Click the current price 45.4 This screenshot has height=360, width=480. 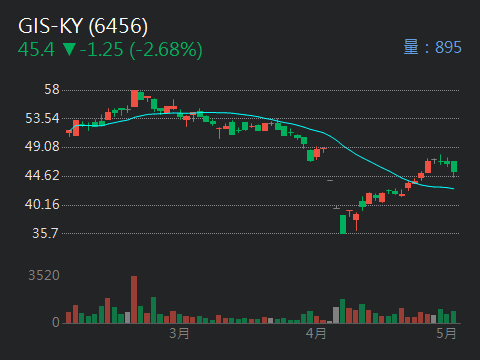(36, 50)
